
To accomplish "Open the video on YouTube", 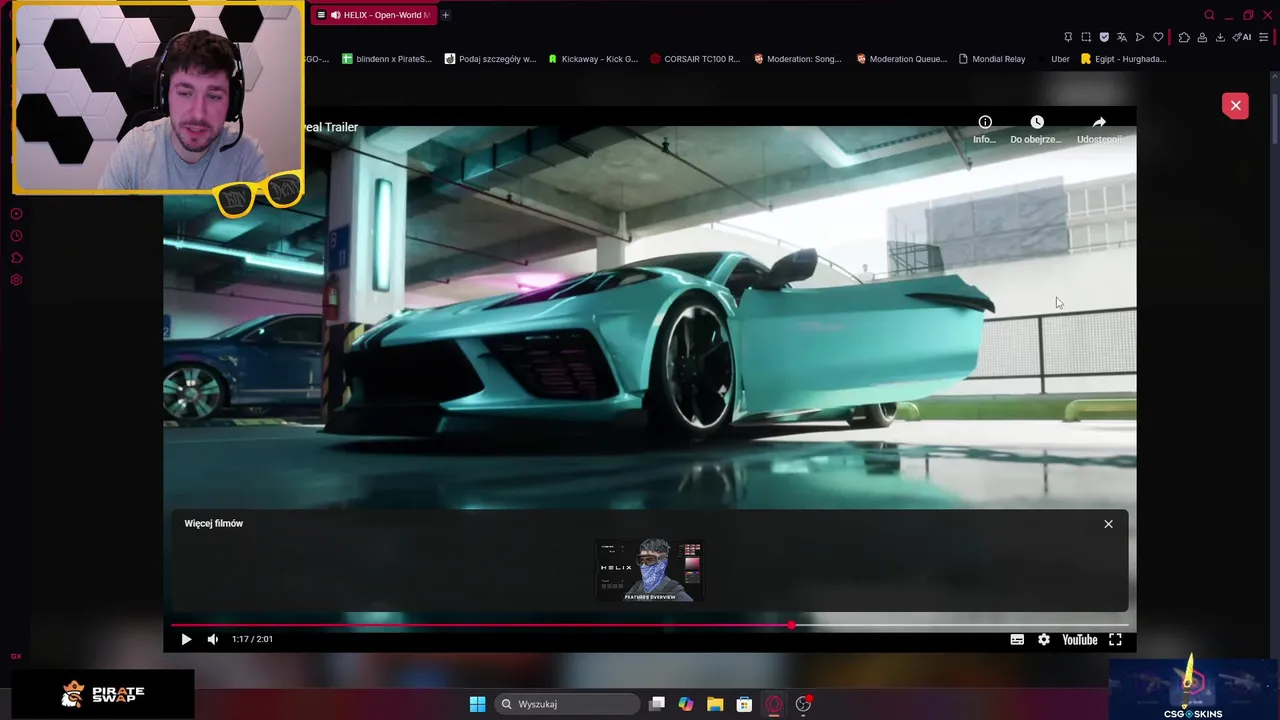I will click(x=1080, y=640).
